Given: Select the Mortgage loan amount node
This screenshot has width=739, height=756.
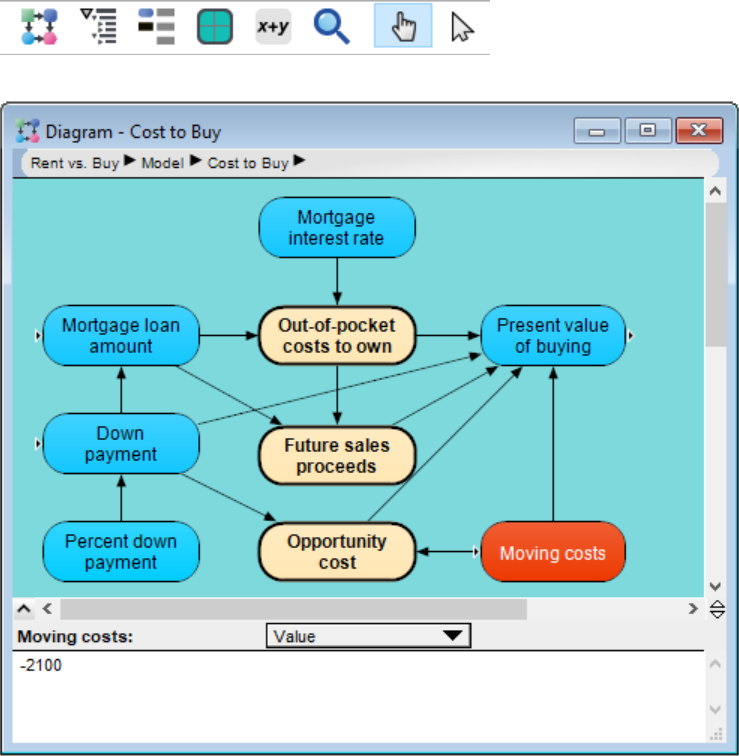Looking at the screenshot, I should click(x=121, y=336).
